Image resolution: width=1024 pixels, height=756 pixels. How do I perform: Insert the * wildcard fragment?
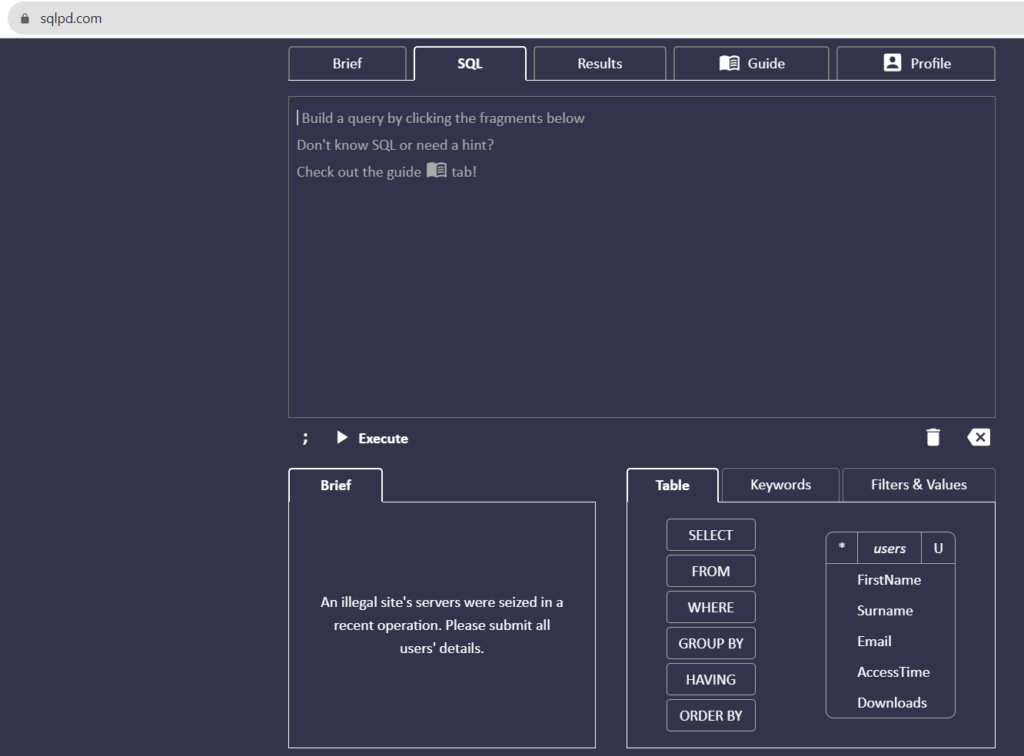coord(841,548)
